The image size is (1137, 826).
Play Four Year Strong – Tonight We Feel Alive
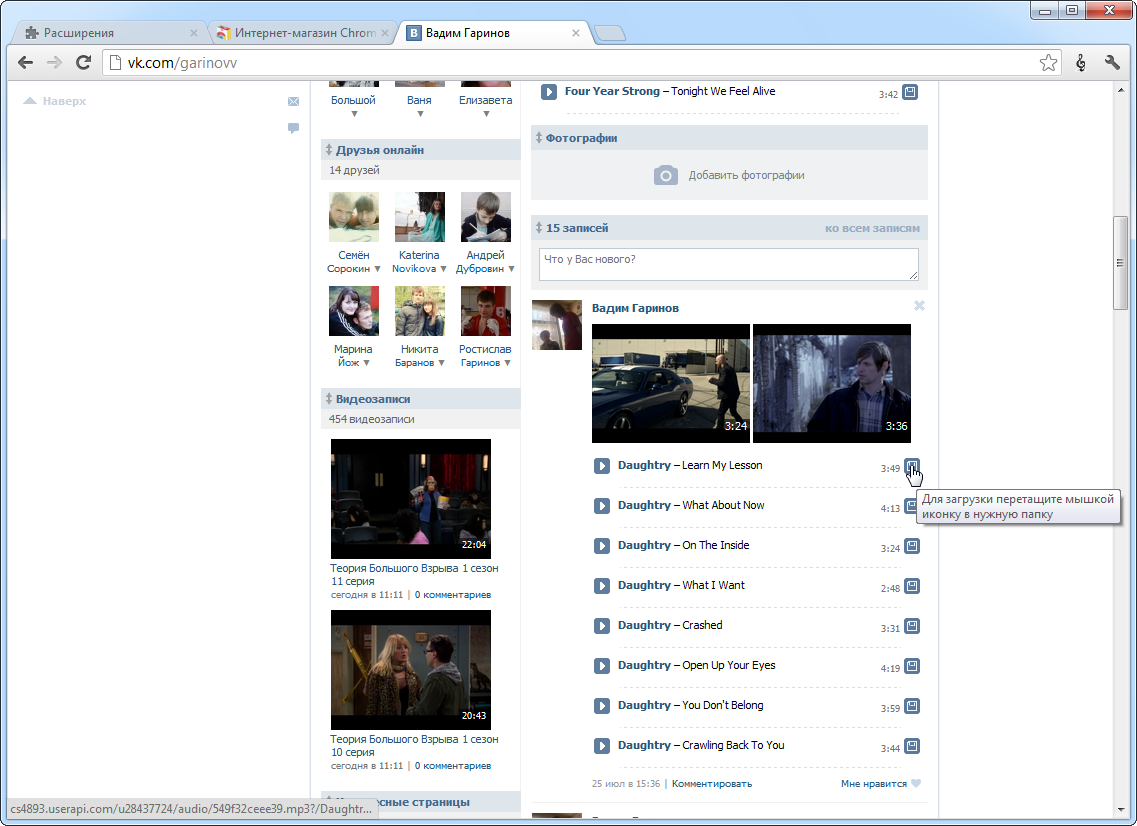click(x=549, y=91)
